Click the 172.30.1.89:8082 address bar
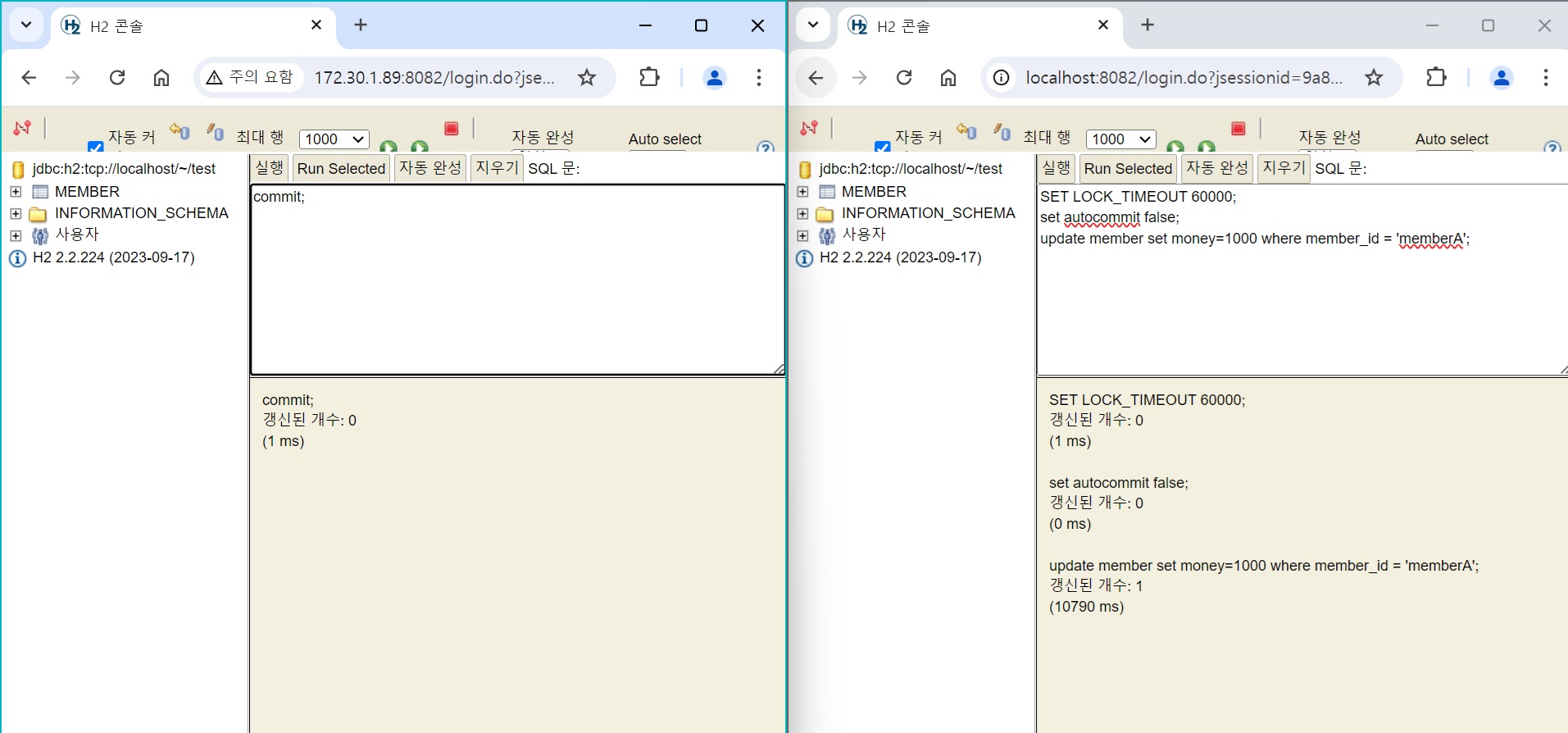 click(x=434, y=77)
